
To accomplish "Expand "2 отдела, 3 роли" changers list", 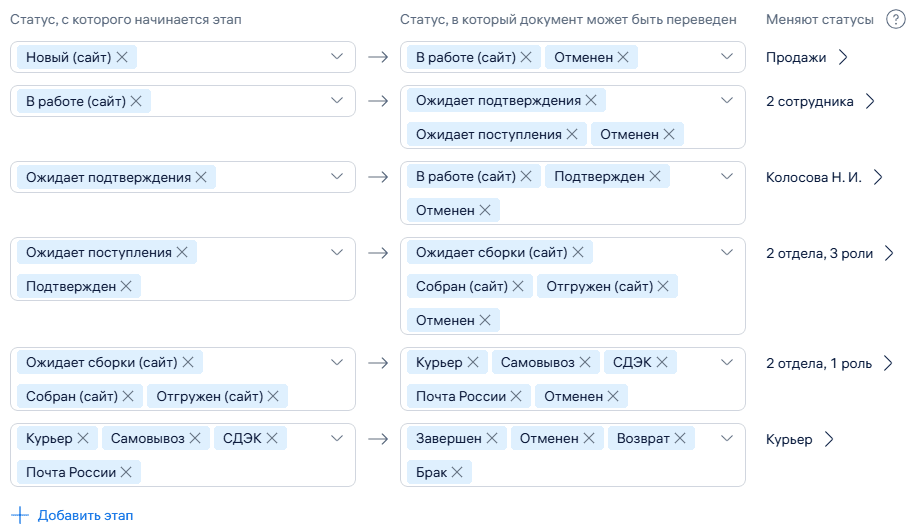I will pyautogui.click(x=828, y=253).
